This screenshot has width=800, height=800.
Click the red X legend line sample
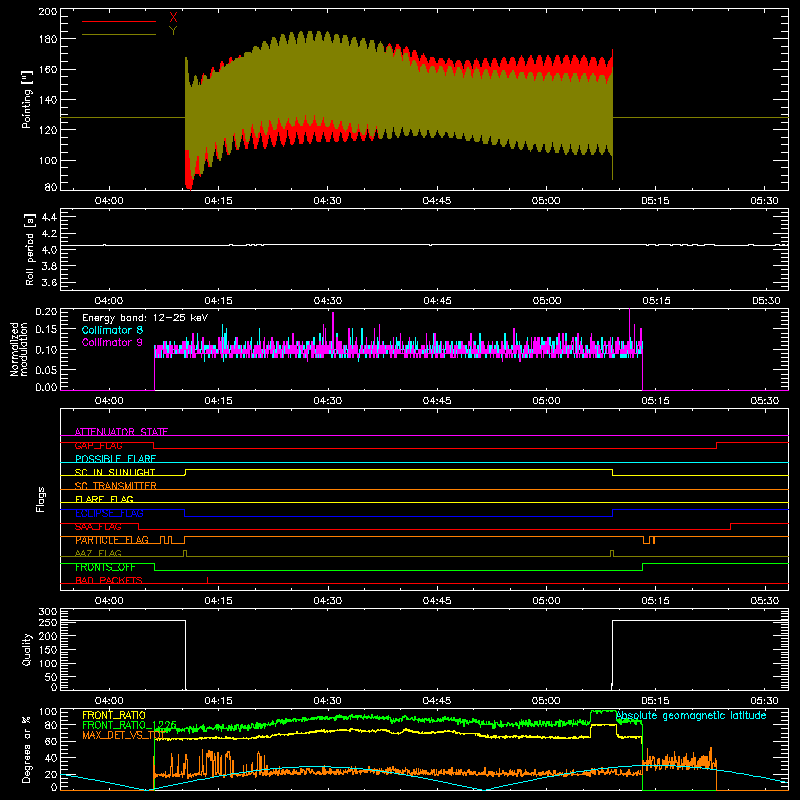119,21
